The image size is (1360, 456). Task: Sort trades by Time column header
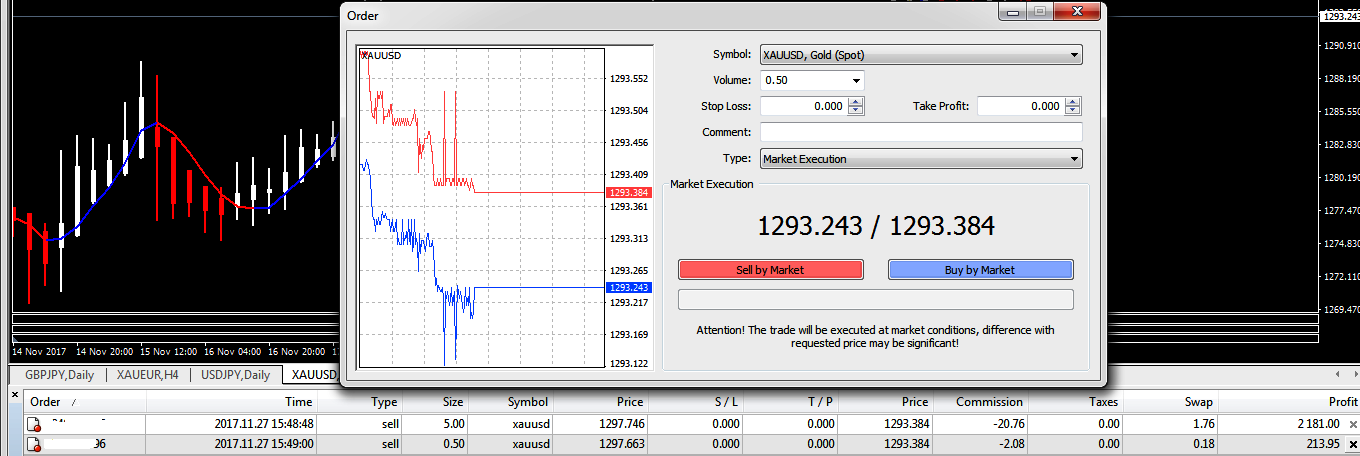pos(233,402)
